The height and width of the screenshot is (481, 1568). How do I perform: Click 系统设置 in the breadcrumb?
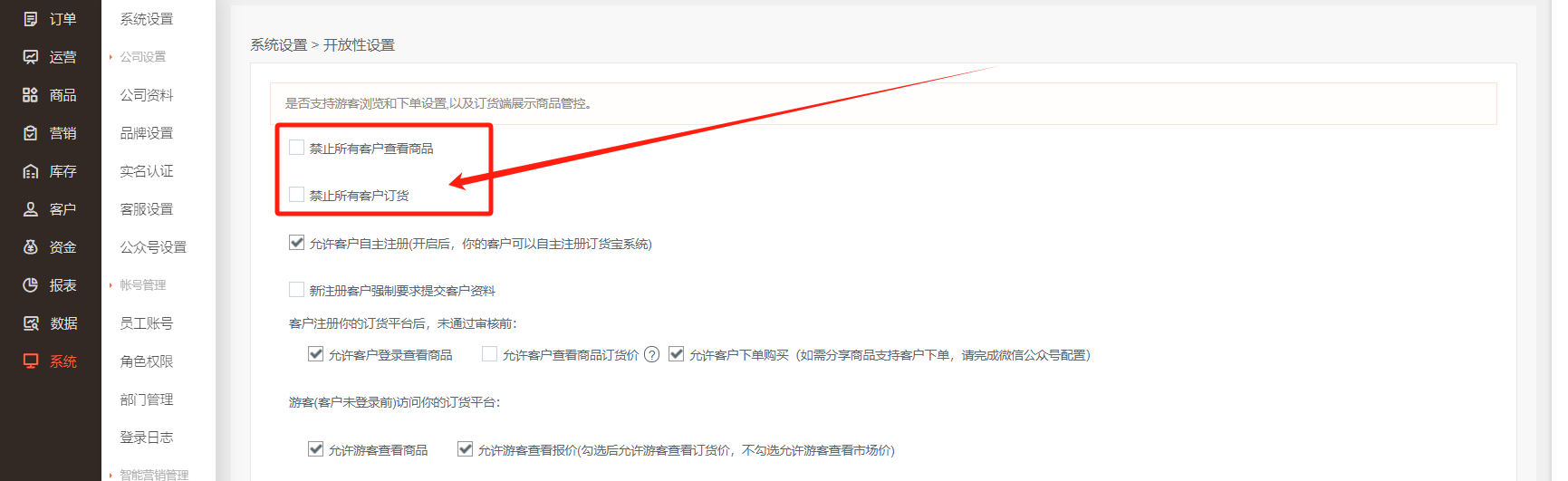[x=279, y=45]
